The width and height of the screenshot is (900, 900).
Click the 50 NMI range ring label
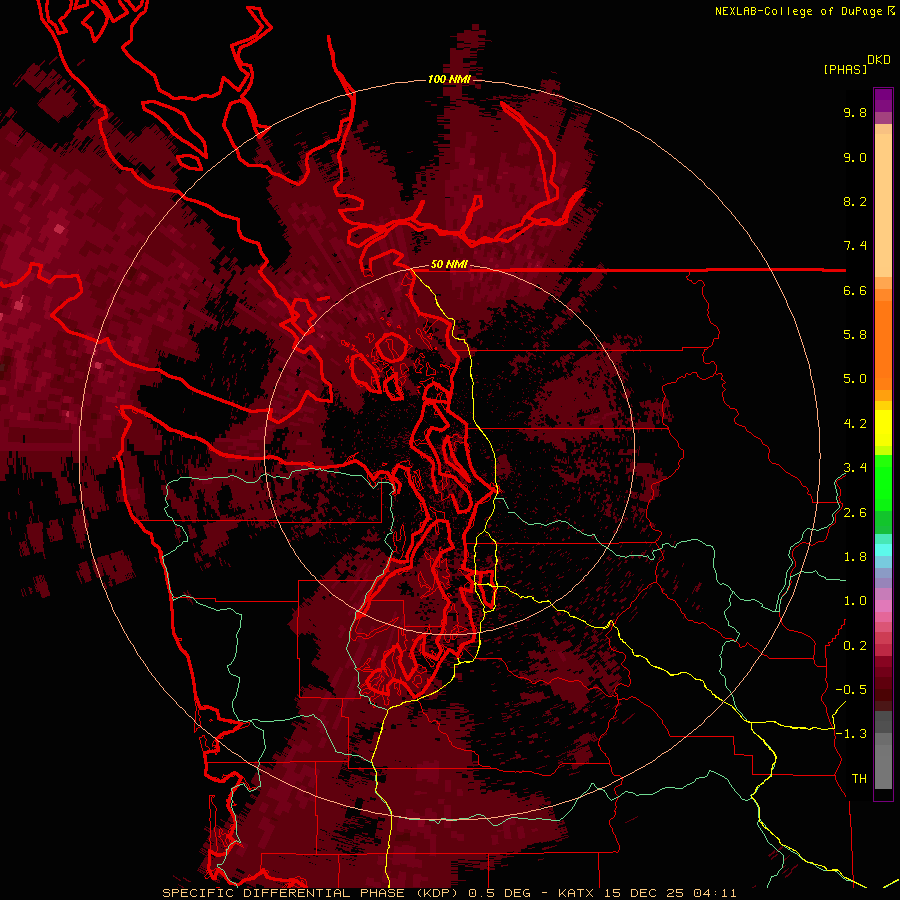[449, 265]
